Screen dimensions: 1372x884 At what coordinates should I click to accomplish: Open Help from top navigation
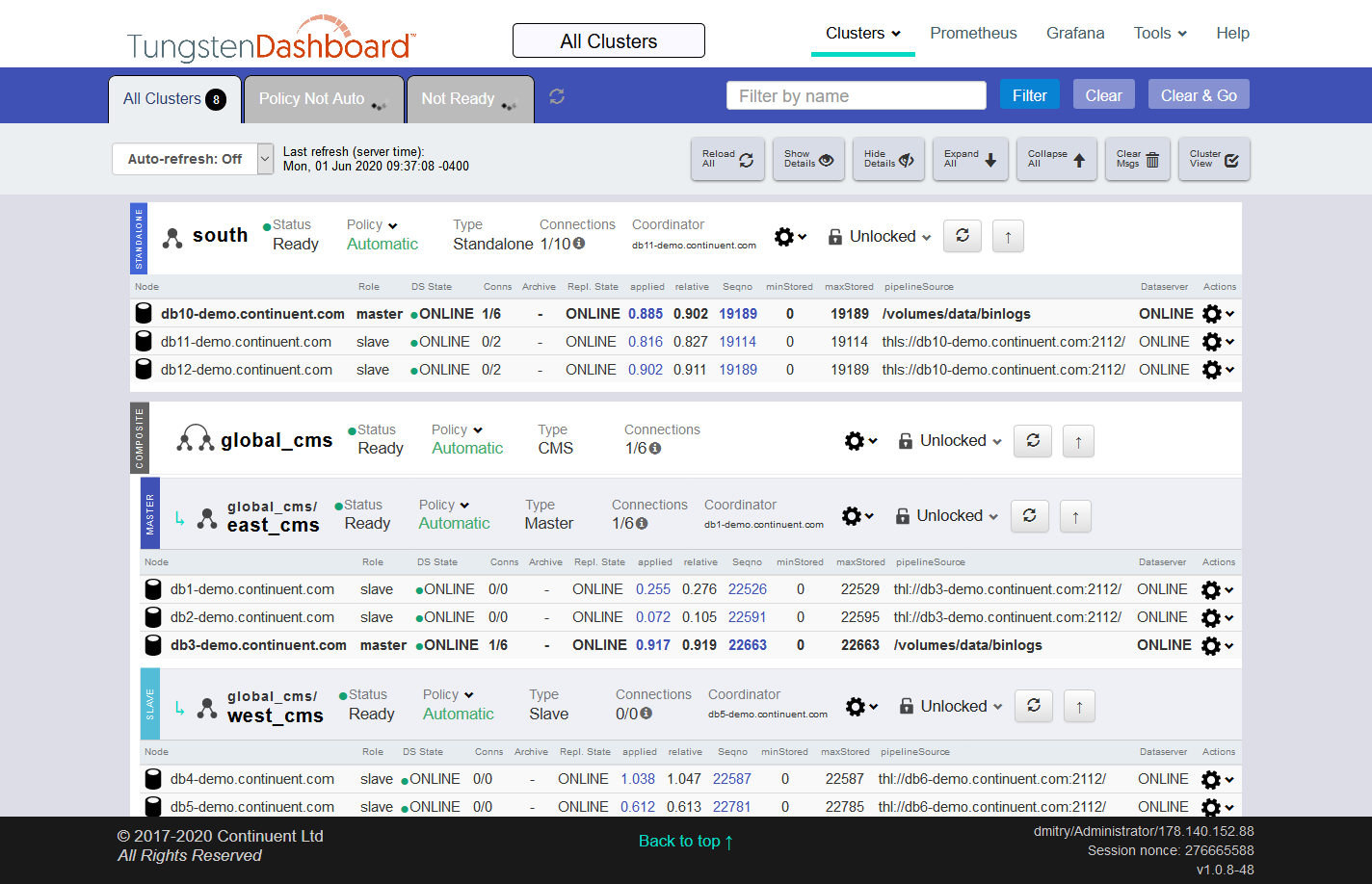(1232, 33)
